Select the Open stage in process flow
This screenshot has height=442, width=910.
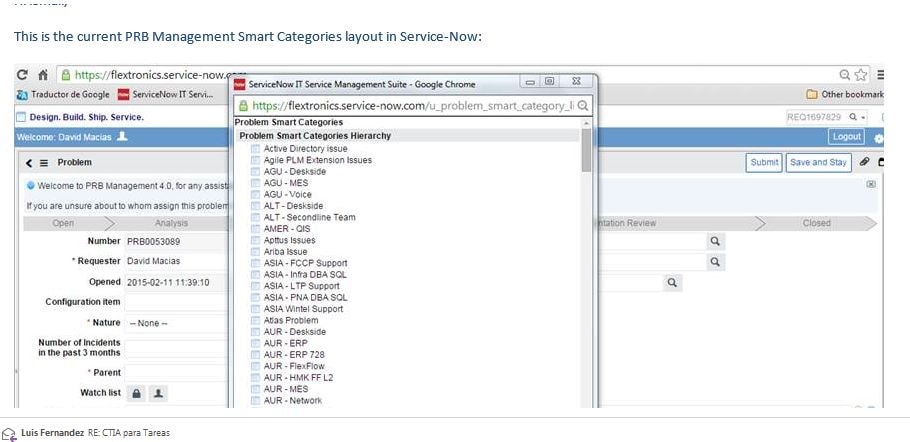point(63,223)
